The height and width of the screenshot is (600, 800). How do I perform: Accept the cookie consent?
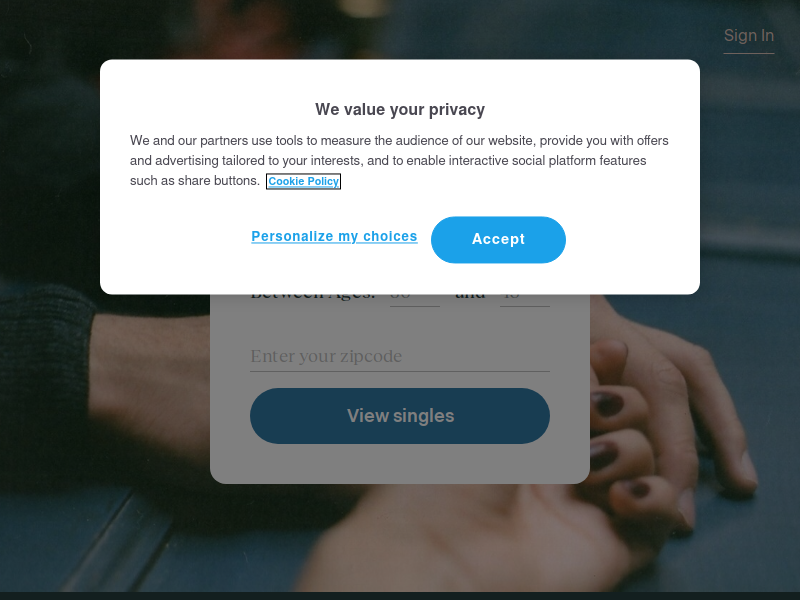tap(498, 239)
